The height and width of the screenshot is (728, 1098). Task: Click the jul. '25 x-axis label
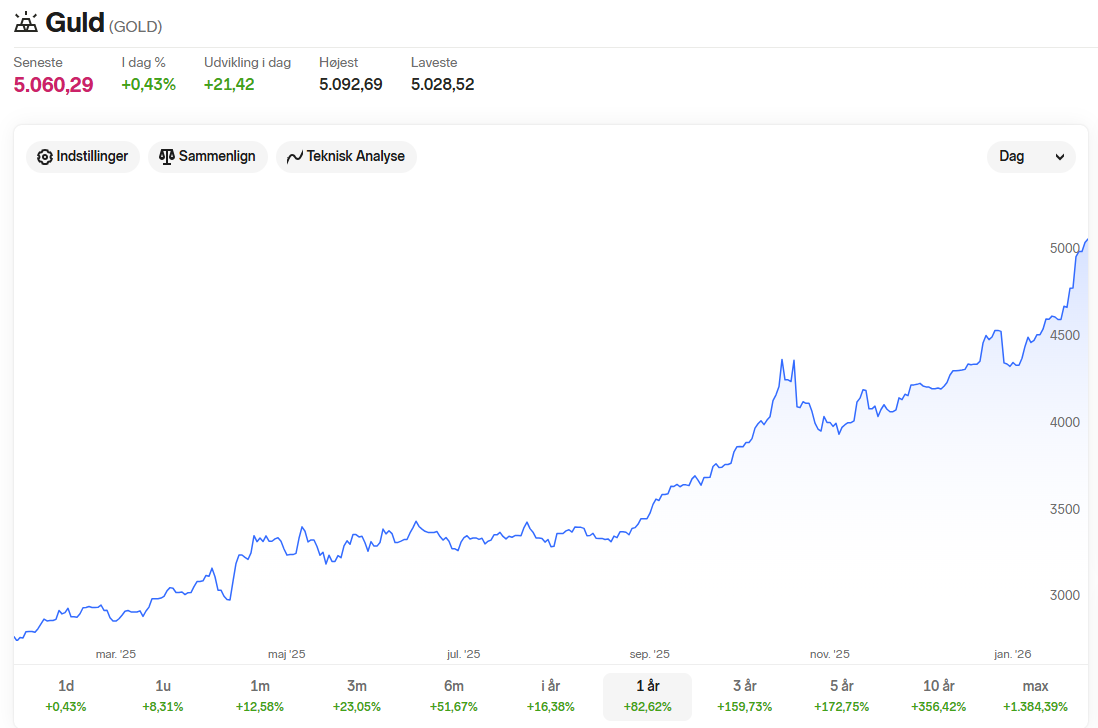(464, 654)
